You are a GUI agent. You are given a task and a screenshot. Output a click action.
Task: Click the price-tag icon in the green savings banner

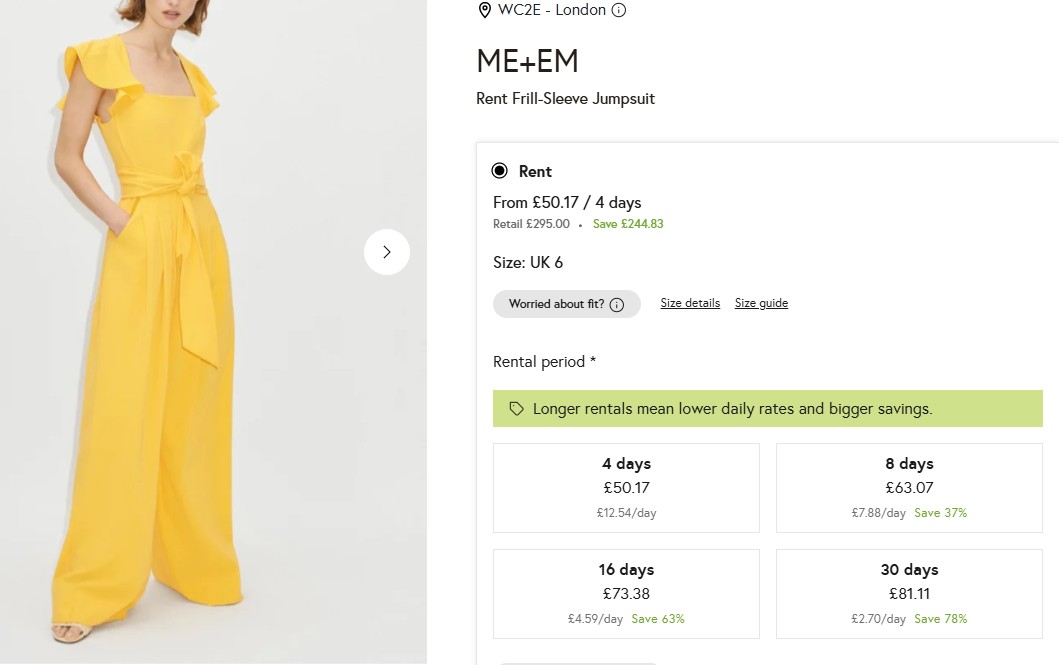pos(516,408)
